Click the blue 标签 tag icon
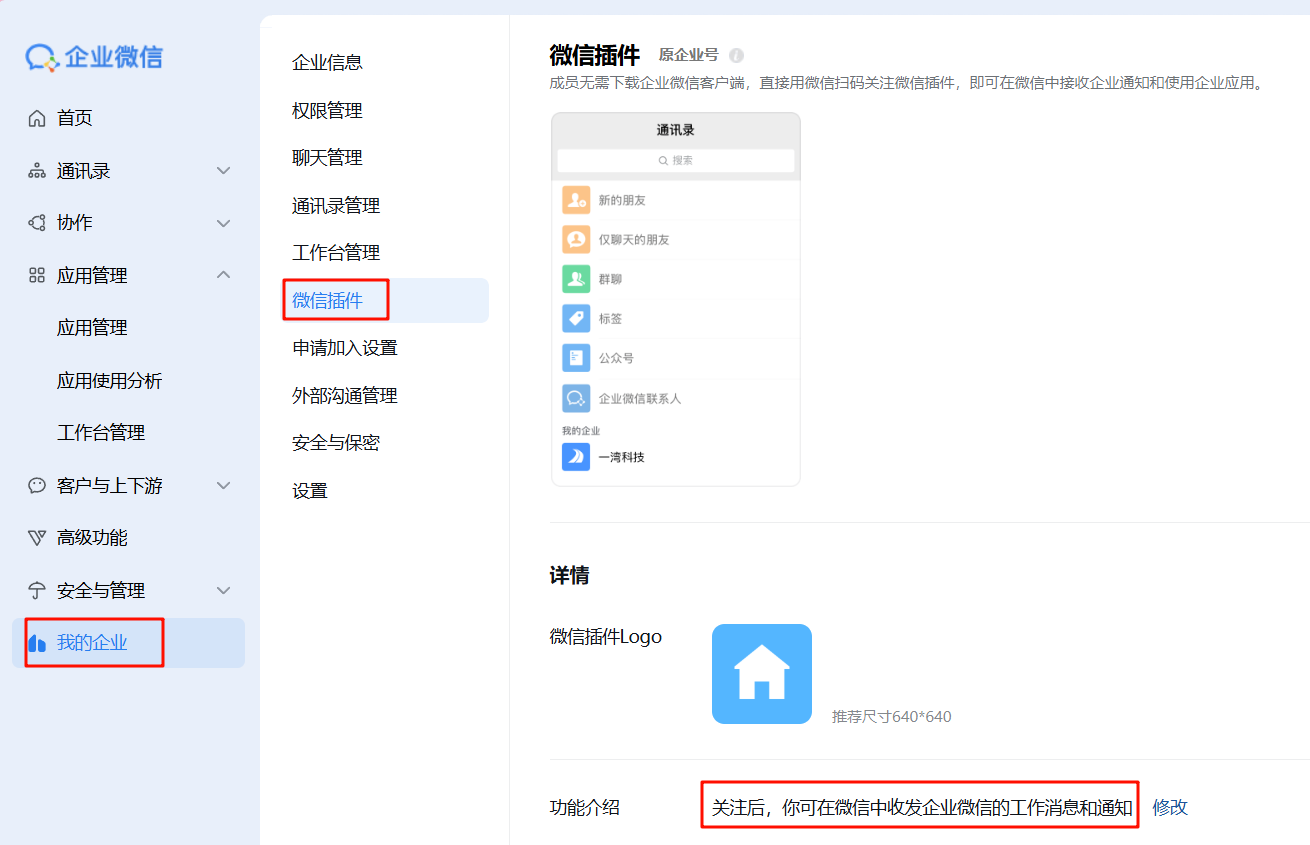This screenshot has height=845, width=1310. pyautogui.click(x=576, y=319)
